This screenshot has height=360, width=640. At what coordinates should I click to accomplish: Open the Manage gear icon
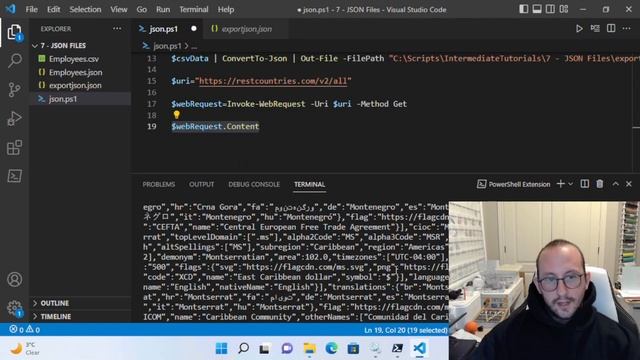(14, 308)
